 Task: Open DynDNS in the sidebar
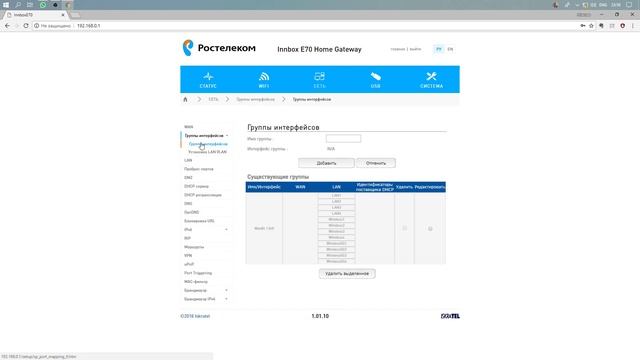191,212
